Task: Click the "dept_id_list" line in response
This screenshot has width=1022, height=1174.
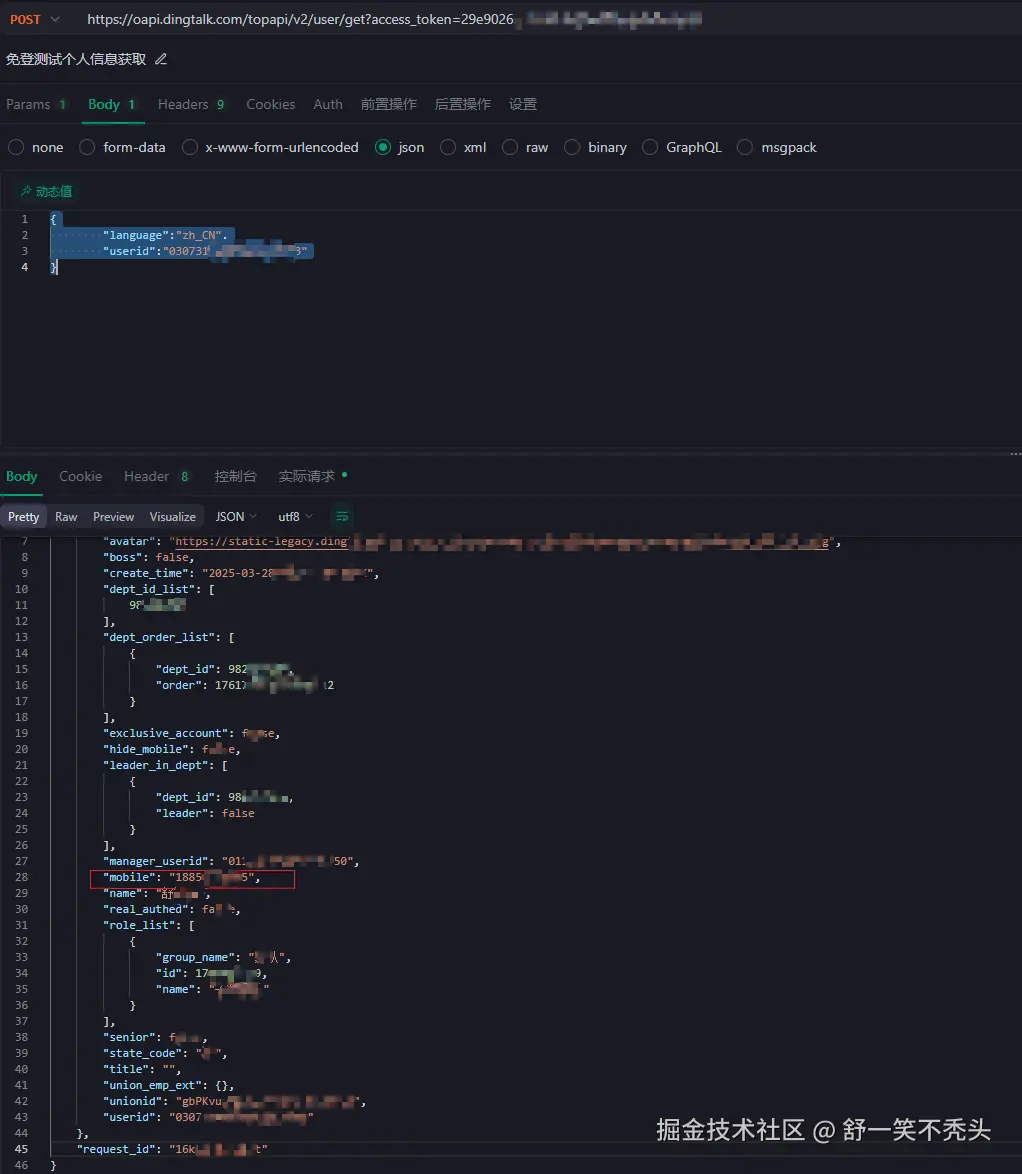Action: coord(159,589)
